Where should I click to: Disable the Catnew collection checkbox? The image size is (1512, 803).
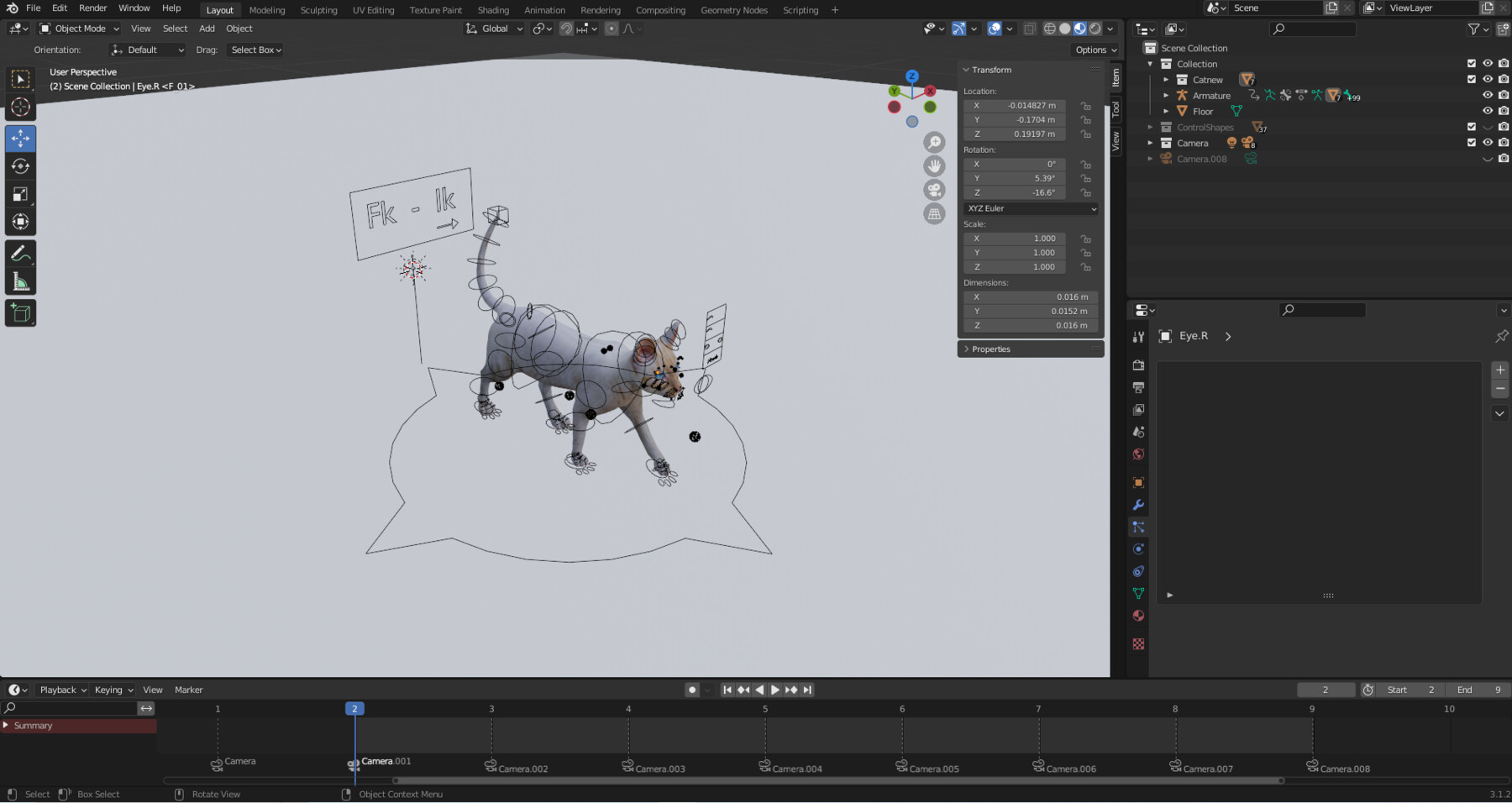(x=1472, y=79)
